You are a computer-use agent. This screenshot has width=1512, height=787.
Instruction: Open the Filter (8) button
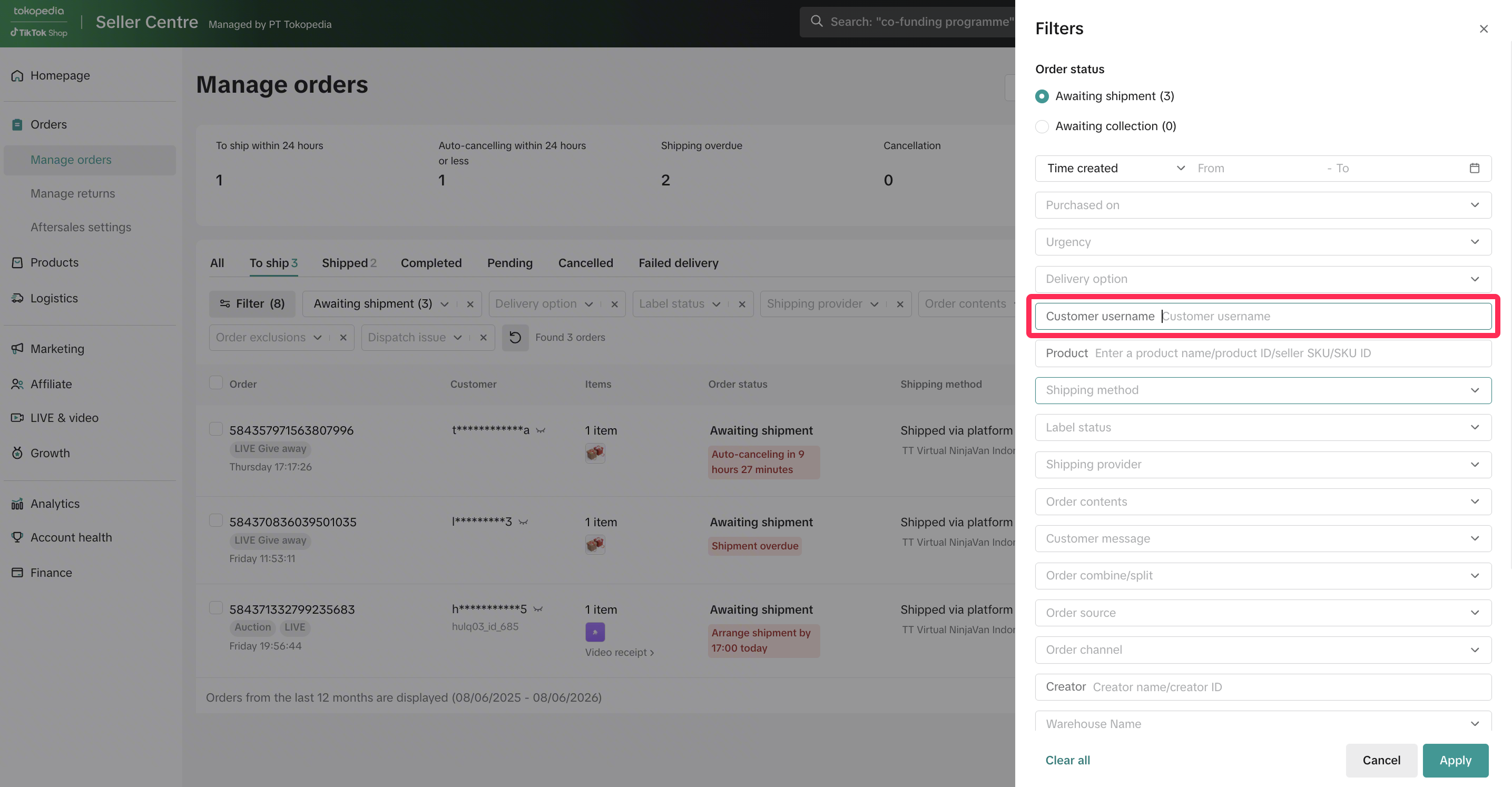click(252, 304)
